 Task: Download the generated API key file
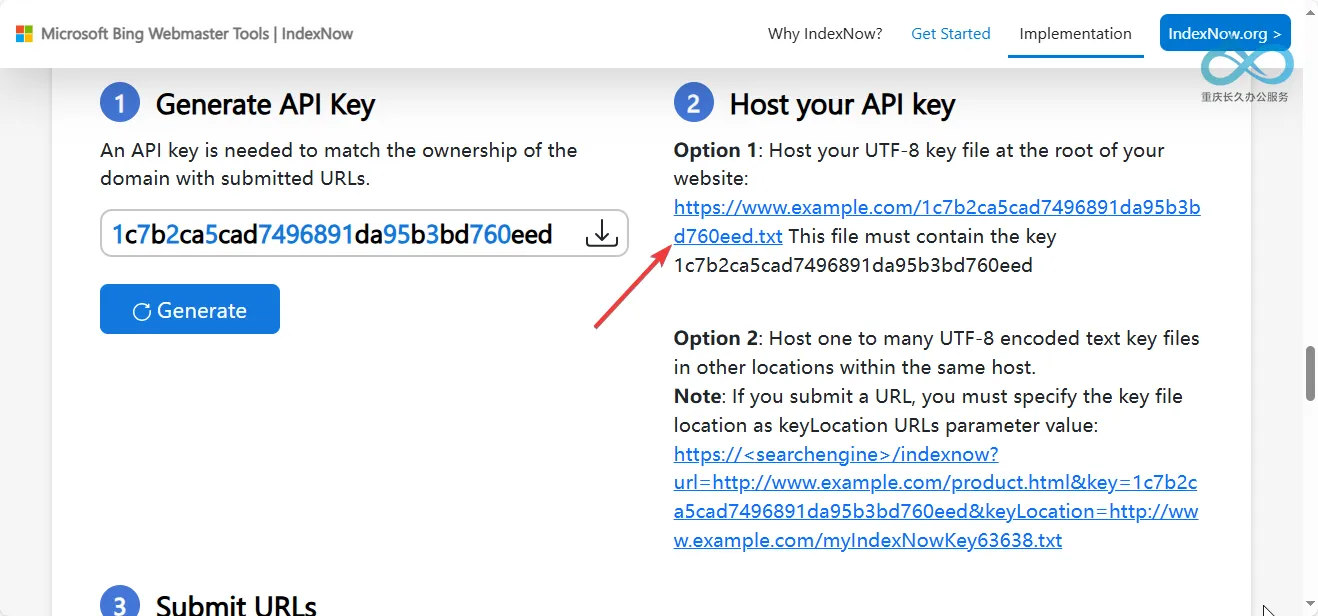601,234
